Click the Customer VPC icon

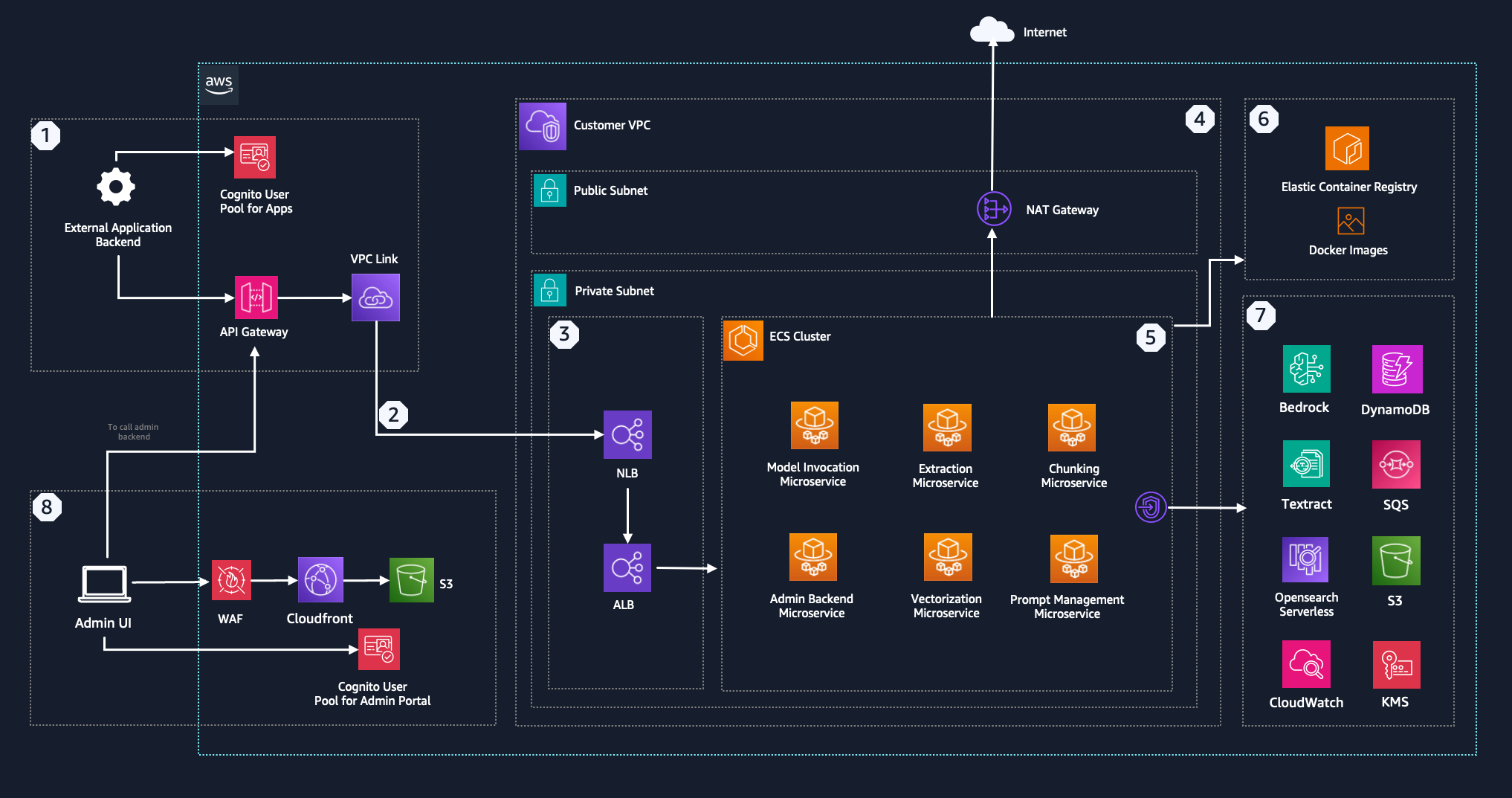543,126
